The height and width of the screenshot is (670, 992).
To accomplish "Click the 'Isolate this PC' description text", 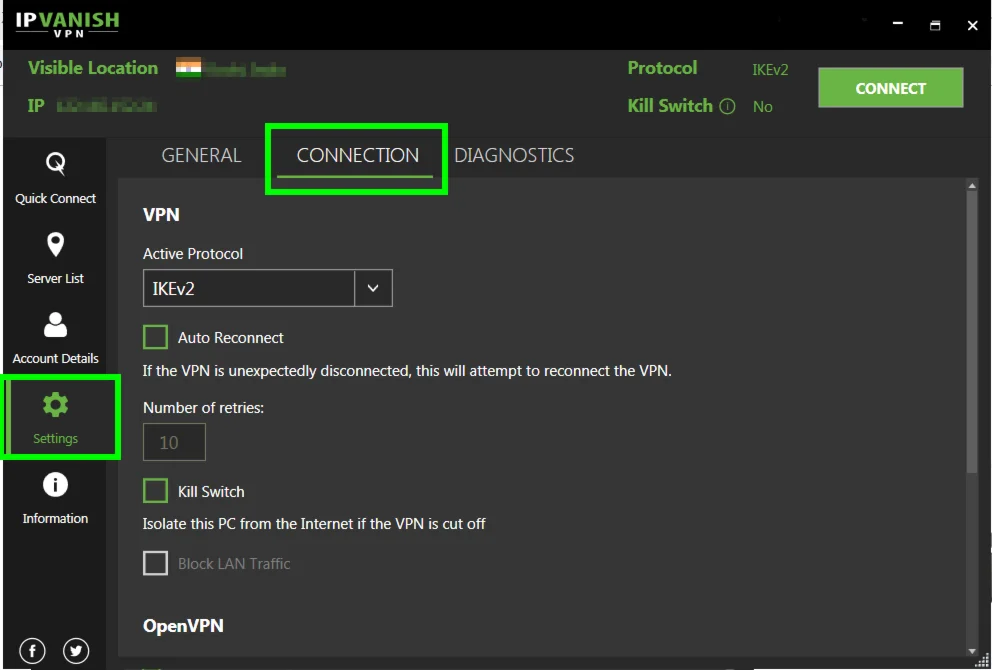I will tap(314, 524).
